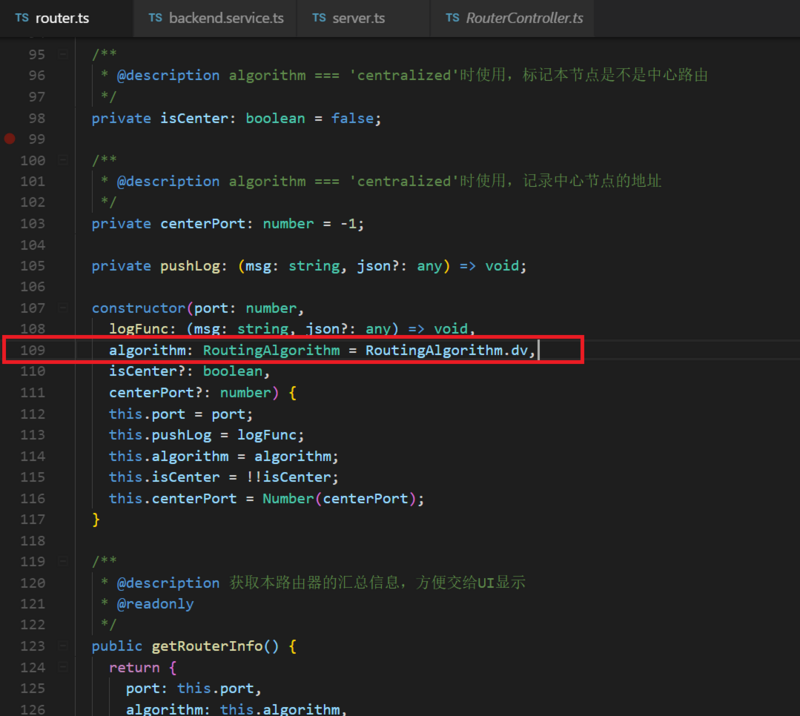
Task: Click '@description' tag on line 120
Action: pyautogui.click(x=168, y=583)
